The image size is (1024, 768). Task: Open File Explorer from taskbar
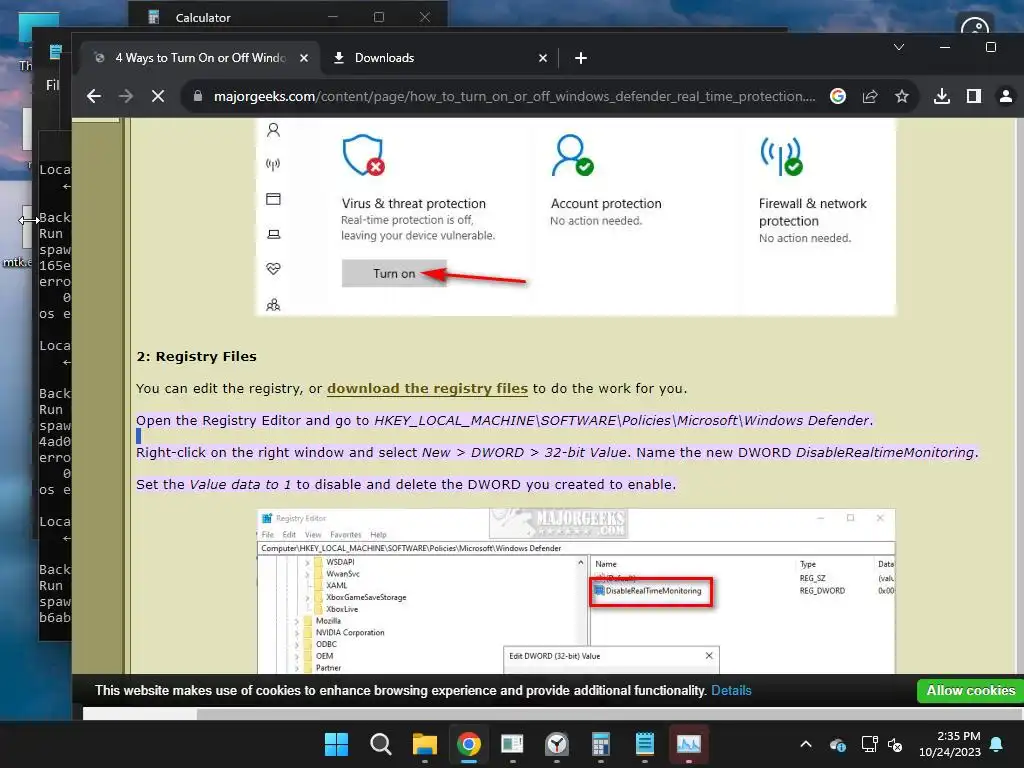point(424,744)
